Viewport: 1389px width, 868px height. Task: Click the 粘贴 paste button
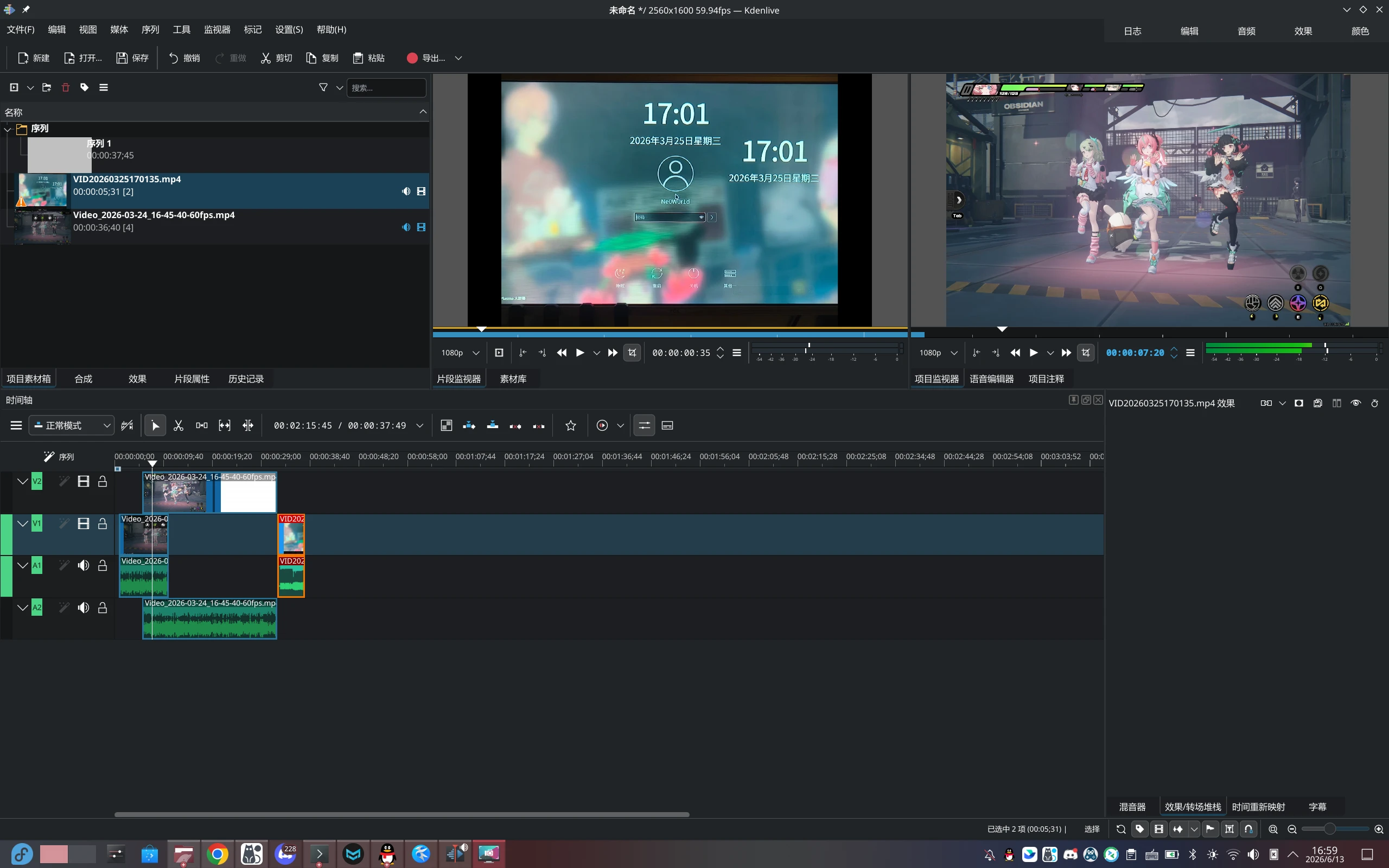coord(369,58)
